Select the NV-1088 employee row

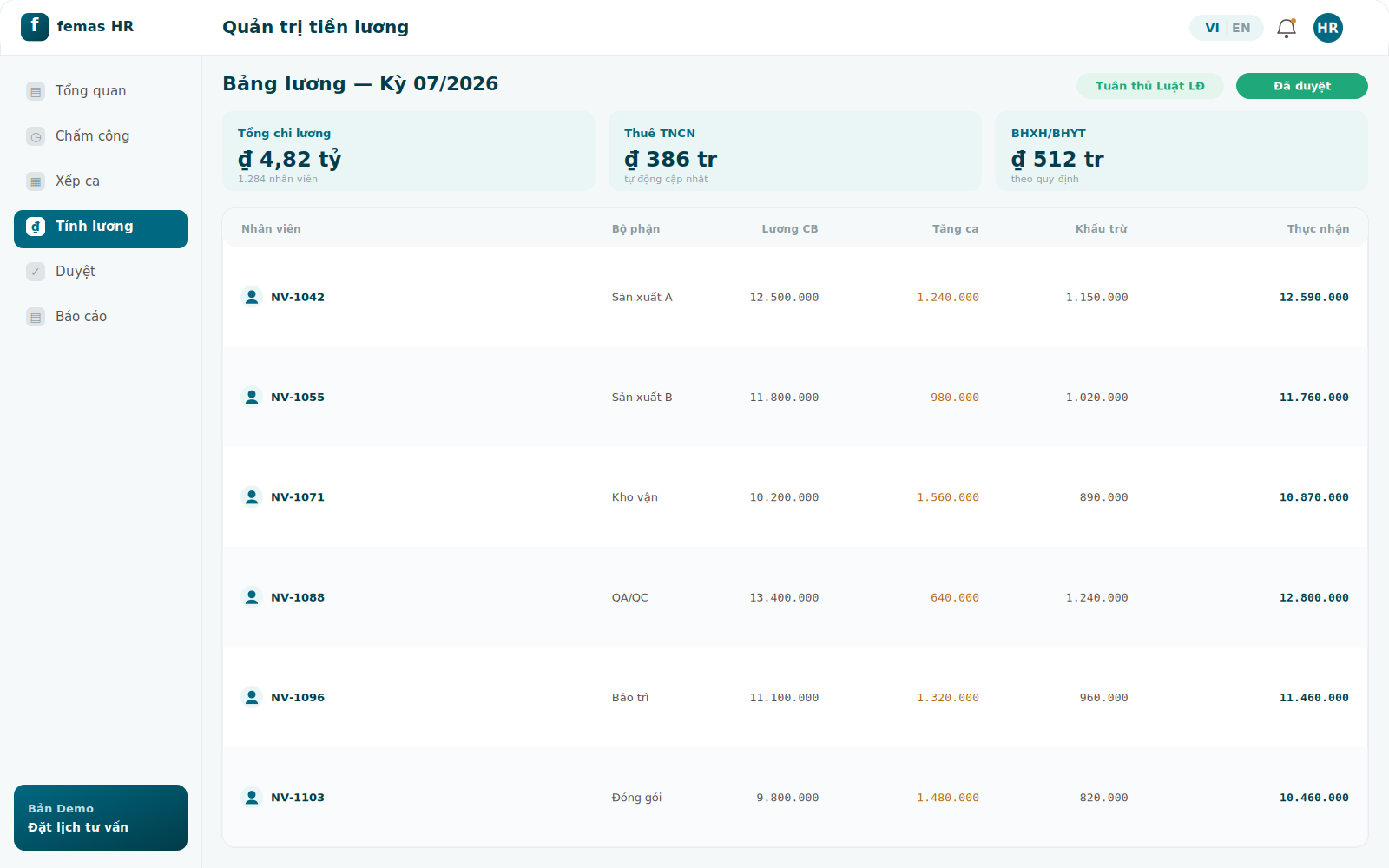pos(795,597)
